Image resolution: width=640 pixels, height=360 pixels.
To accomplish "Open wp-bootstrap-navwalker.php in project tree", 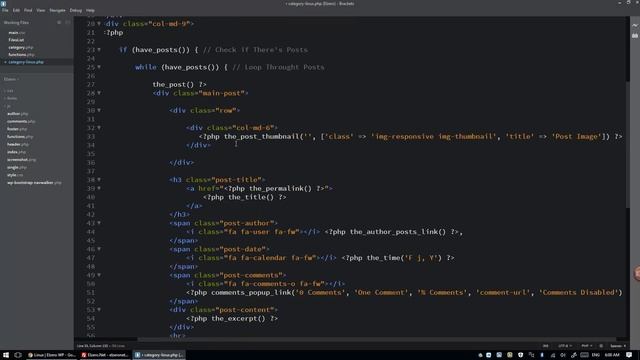I will click(34, 183).
